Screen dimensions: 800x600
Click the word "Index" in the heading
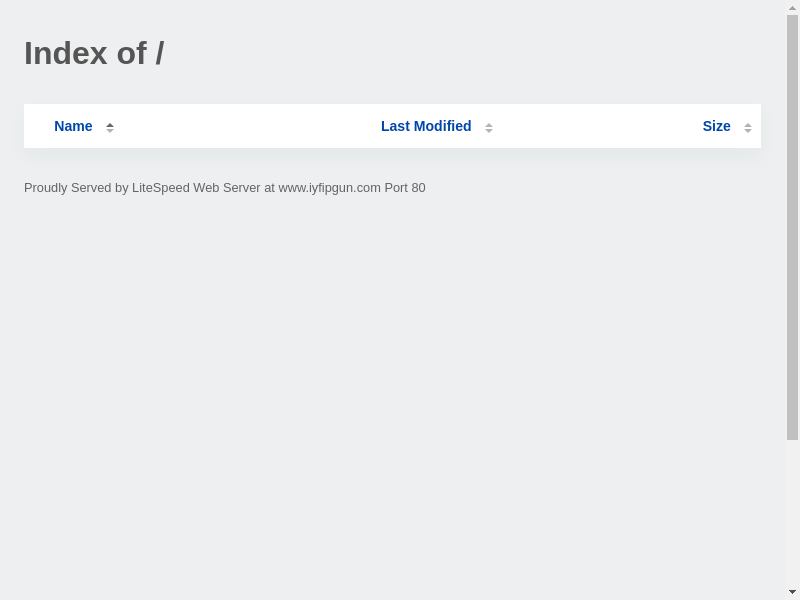pos(65,53)
